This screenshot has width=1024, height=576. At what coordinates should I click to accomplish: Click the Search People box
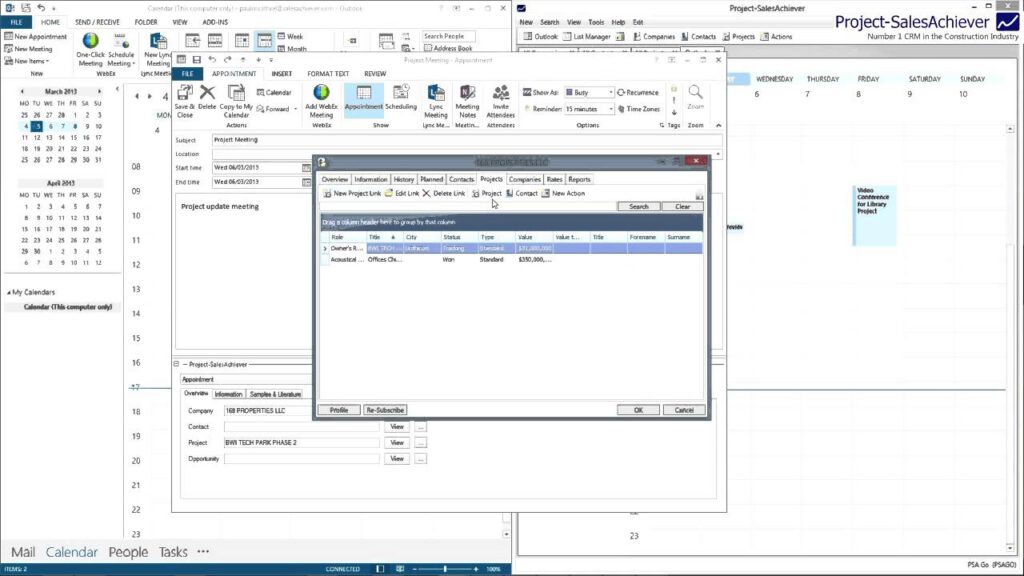pyautogui.click(x=448, y=37)
